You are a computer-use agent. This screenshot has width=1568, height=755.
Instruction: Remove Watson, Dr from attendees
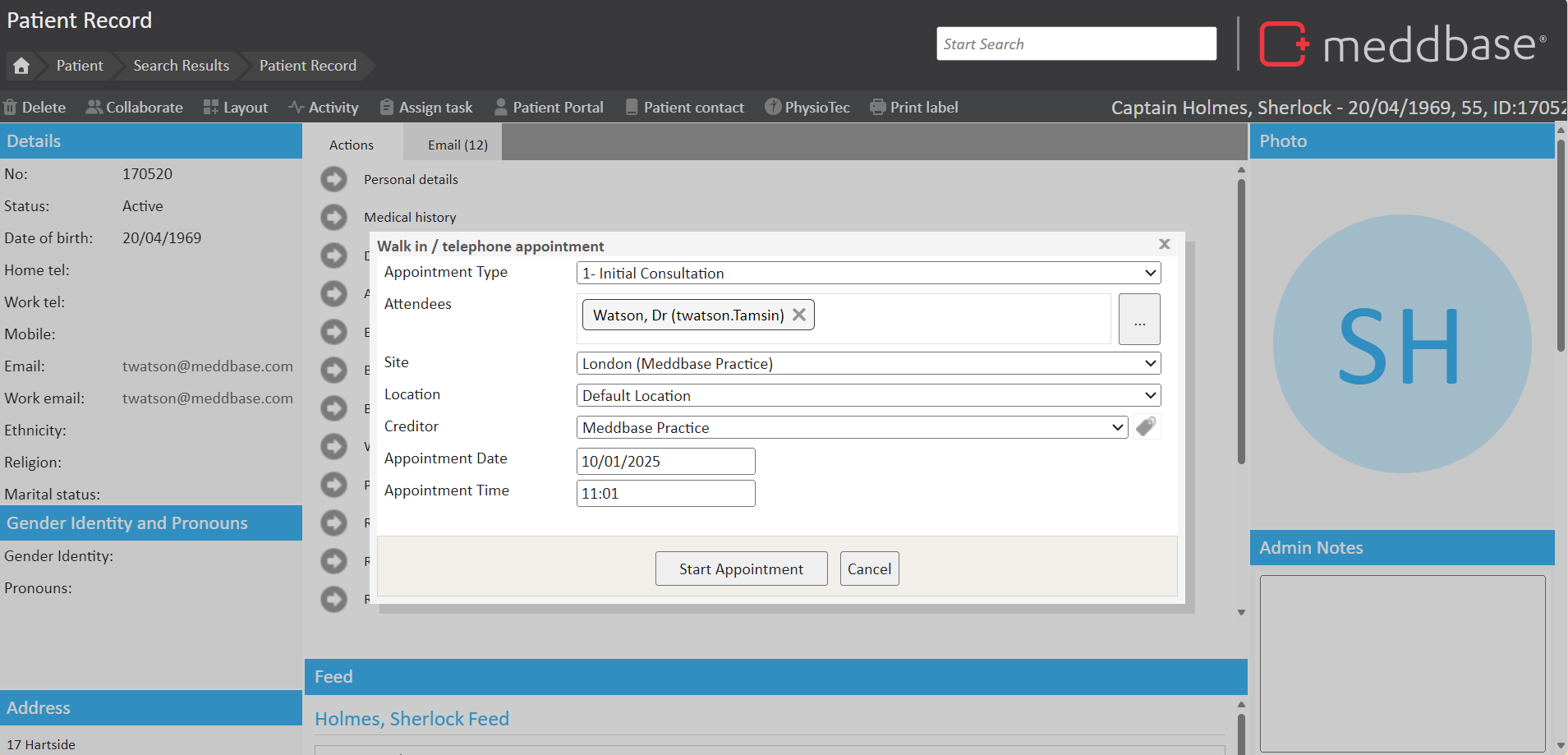[x=799, y=315]
